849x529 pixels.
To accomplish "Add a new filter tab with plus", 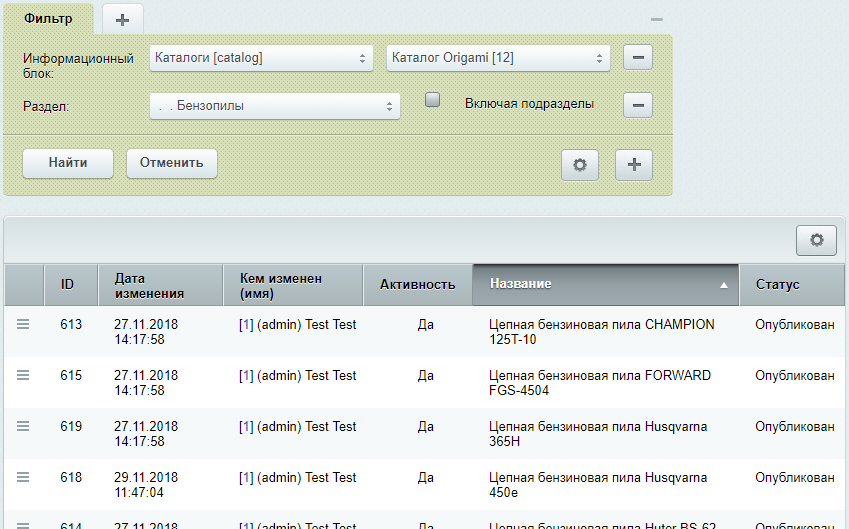I will tap(122, 20).
